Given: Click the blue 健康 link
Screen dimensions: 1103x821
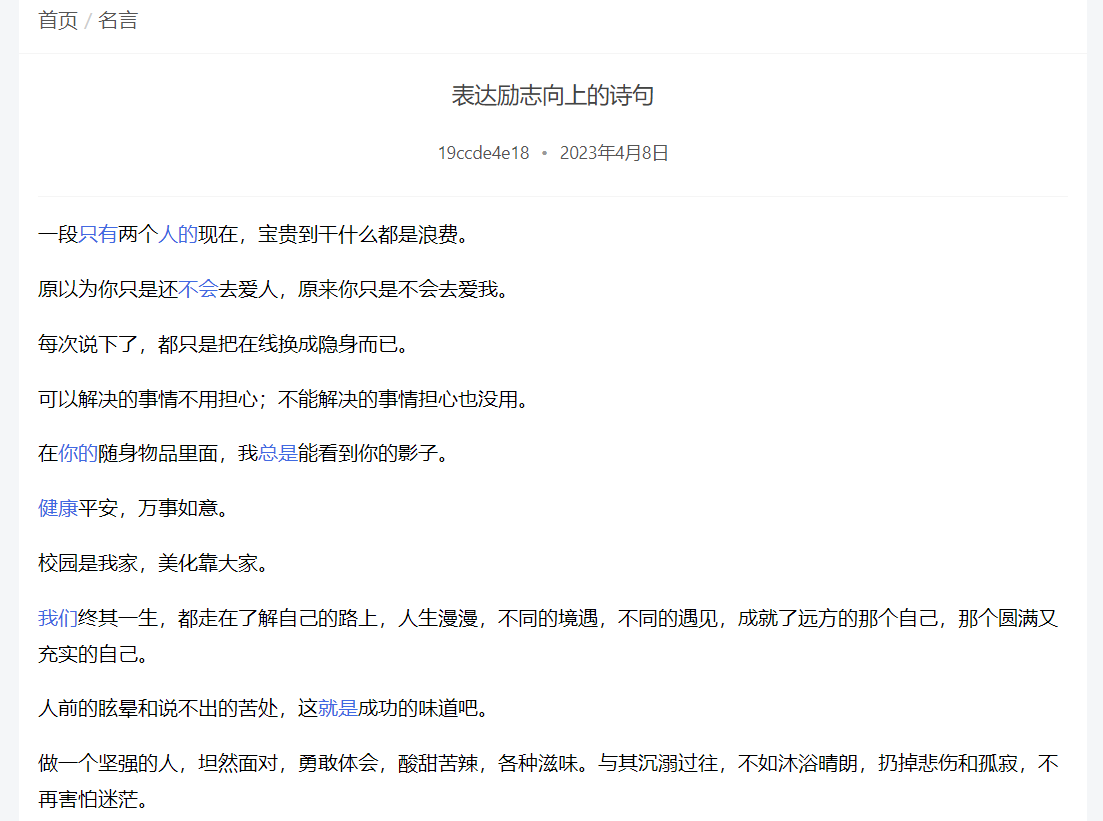Looking at the screenshot, I should tap(58, 508).
